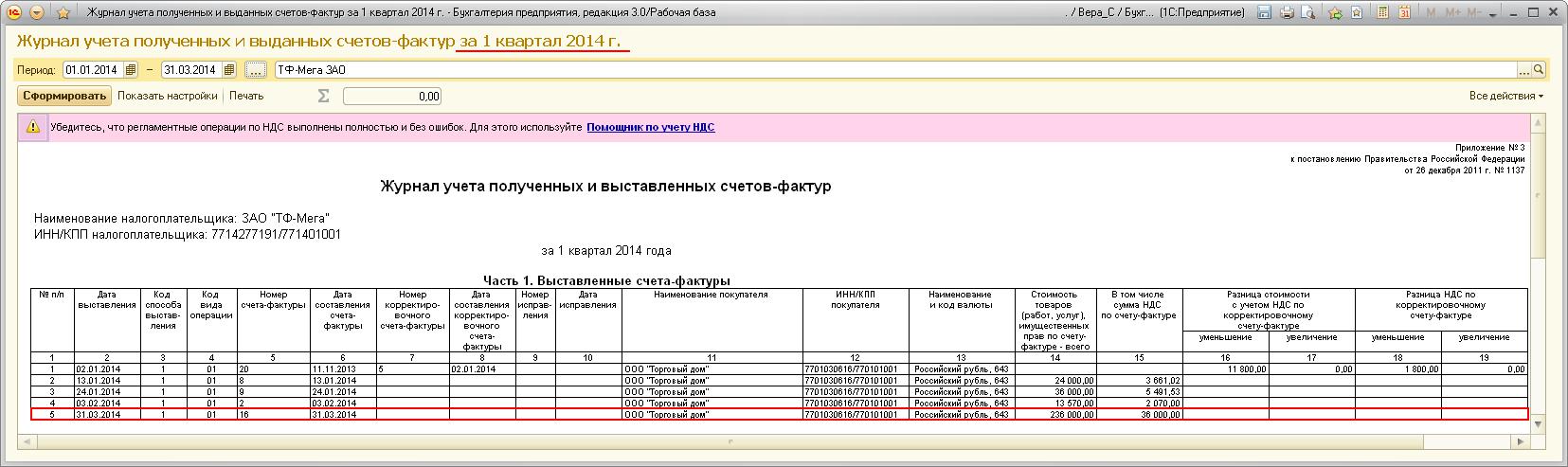Click the M- memory button
This screenshot has height=467, width=1568.
[x=1474, y=13]
